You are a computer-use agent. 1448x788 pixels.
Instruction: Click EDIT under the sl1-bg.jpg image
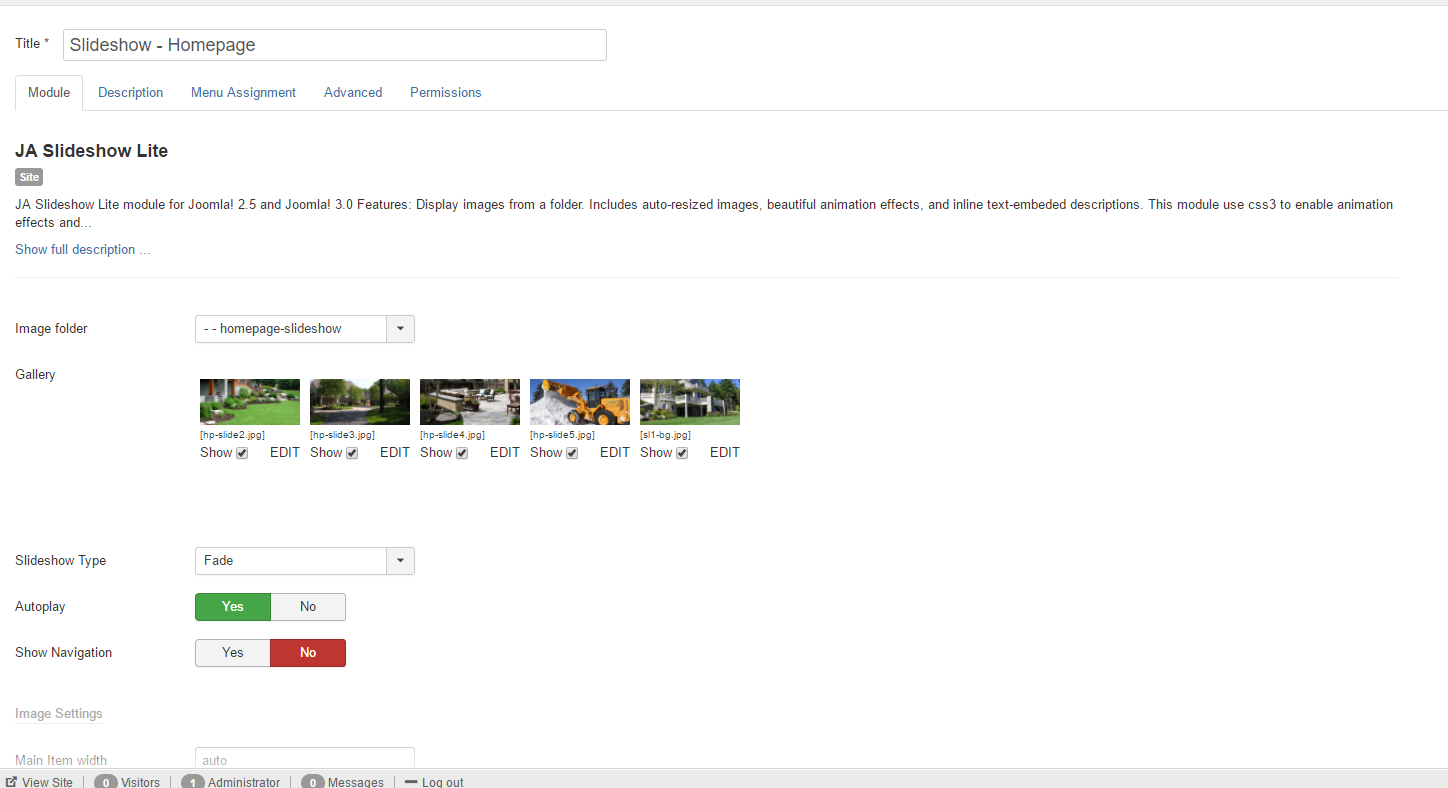(x=725, y=453)
